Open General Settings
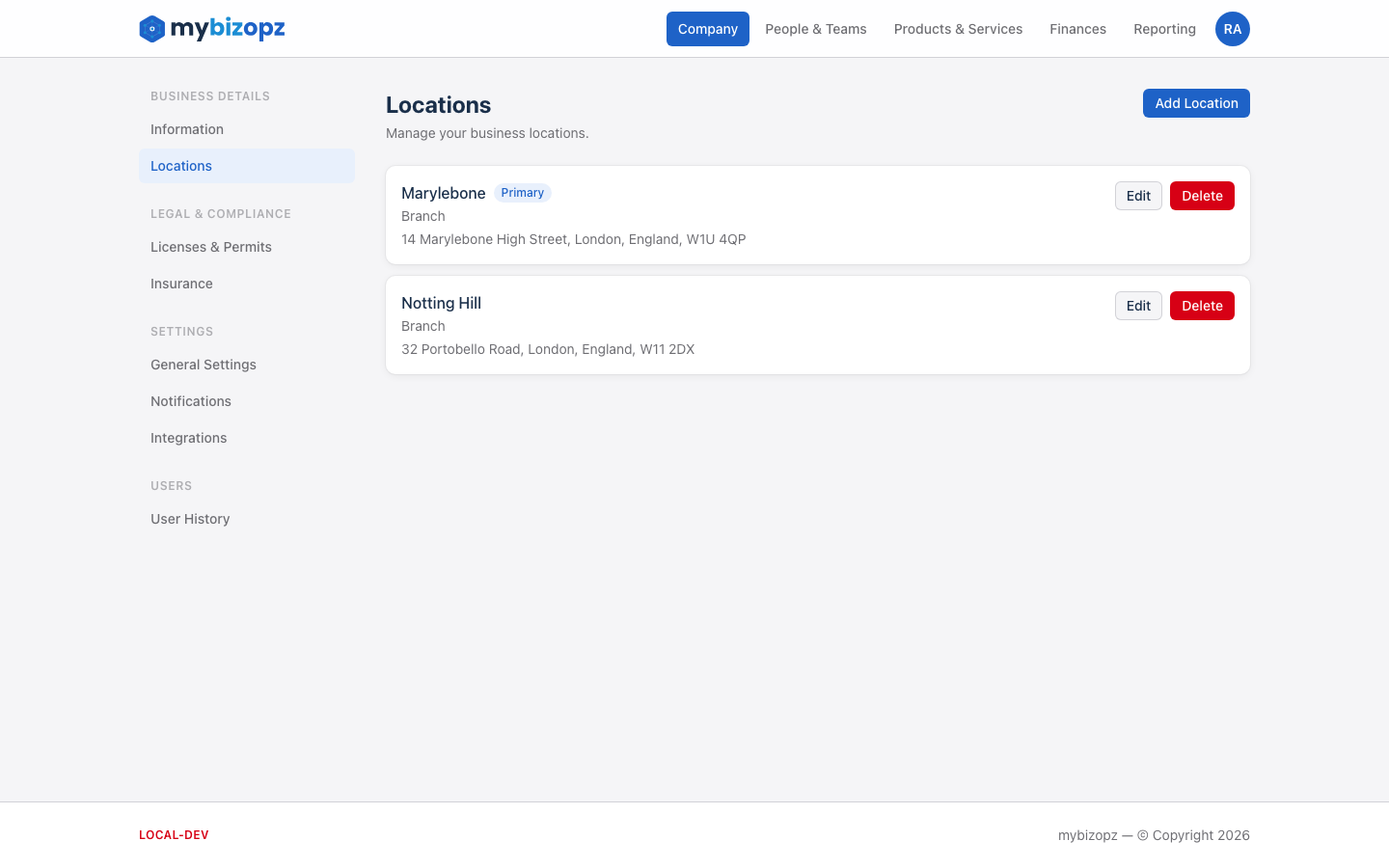Viewport: 1389px width, 868px height. click(x=203, y=365)
